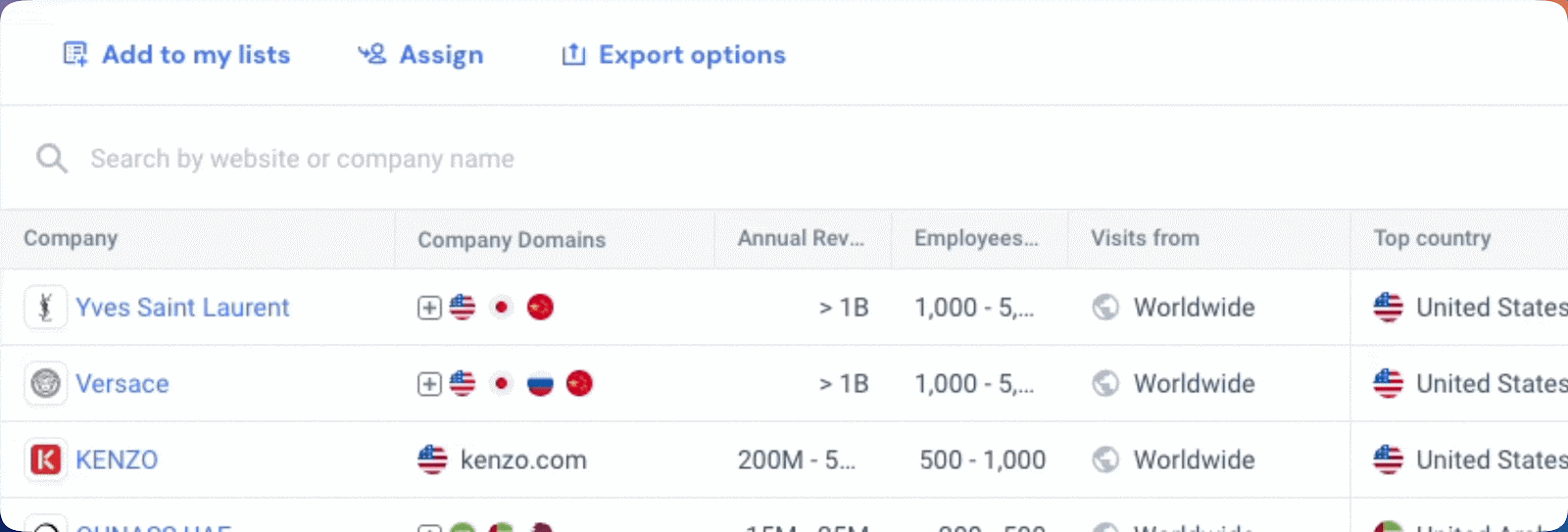Click the search magnifier icon
Screen dimensions: 1568x532
coord(51,159)
